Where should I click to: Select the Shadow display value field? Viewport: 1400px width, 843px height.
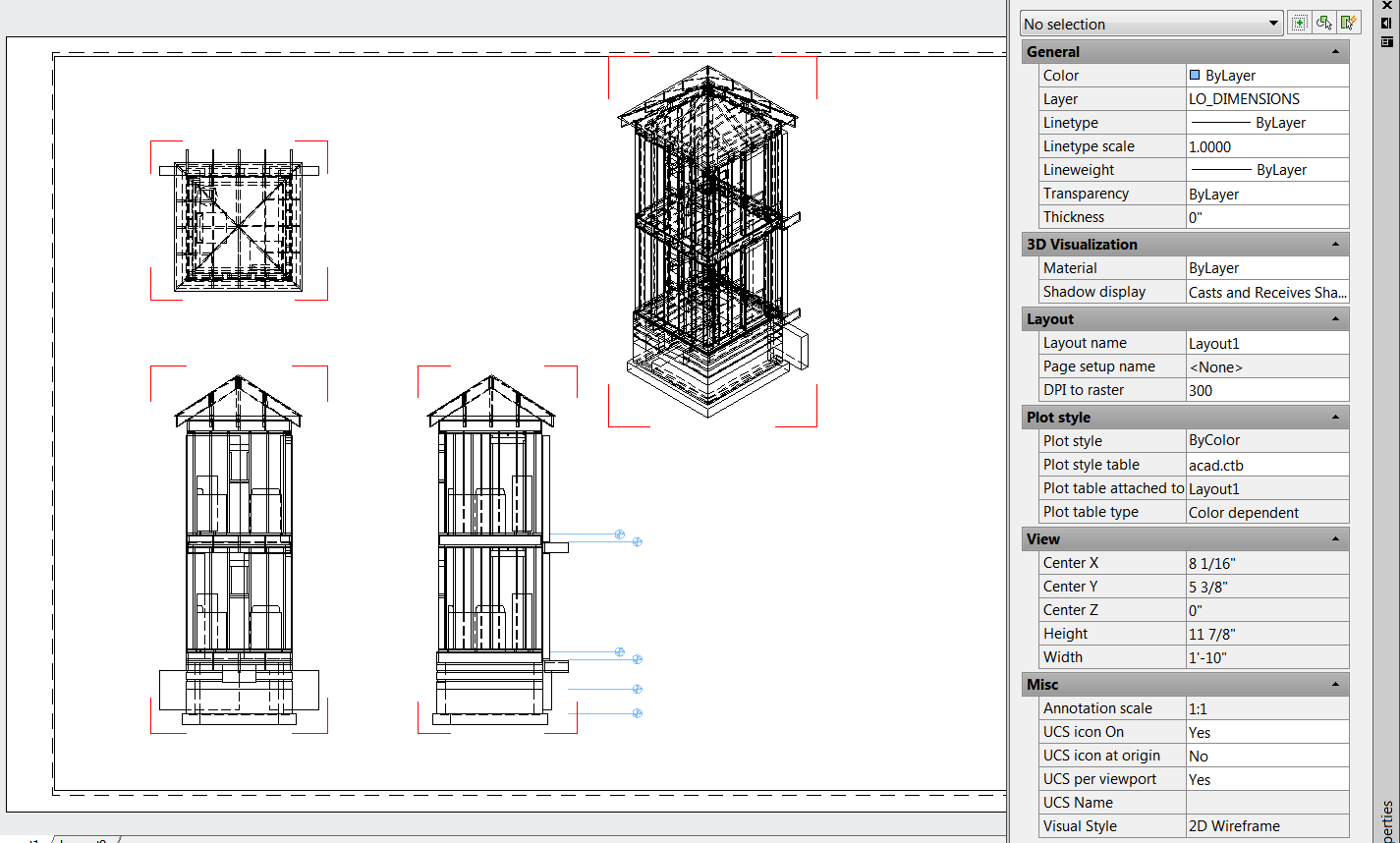click(x=1267, y=292)
